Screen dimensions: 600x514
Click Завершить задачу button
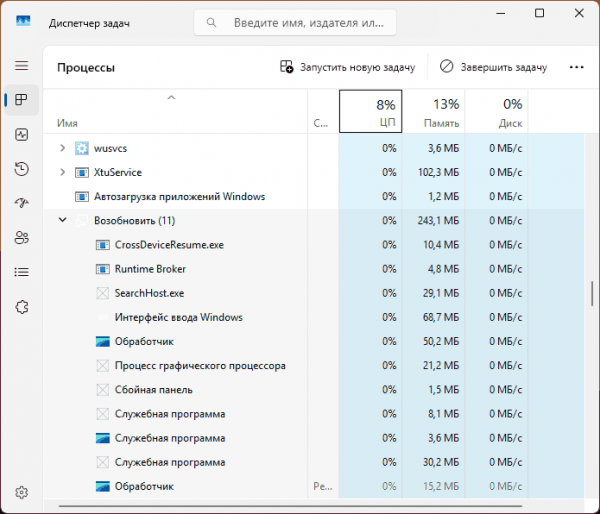click(493, 67)
